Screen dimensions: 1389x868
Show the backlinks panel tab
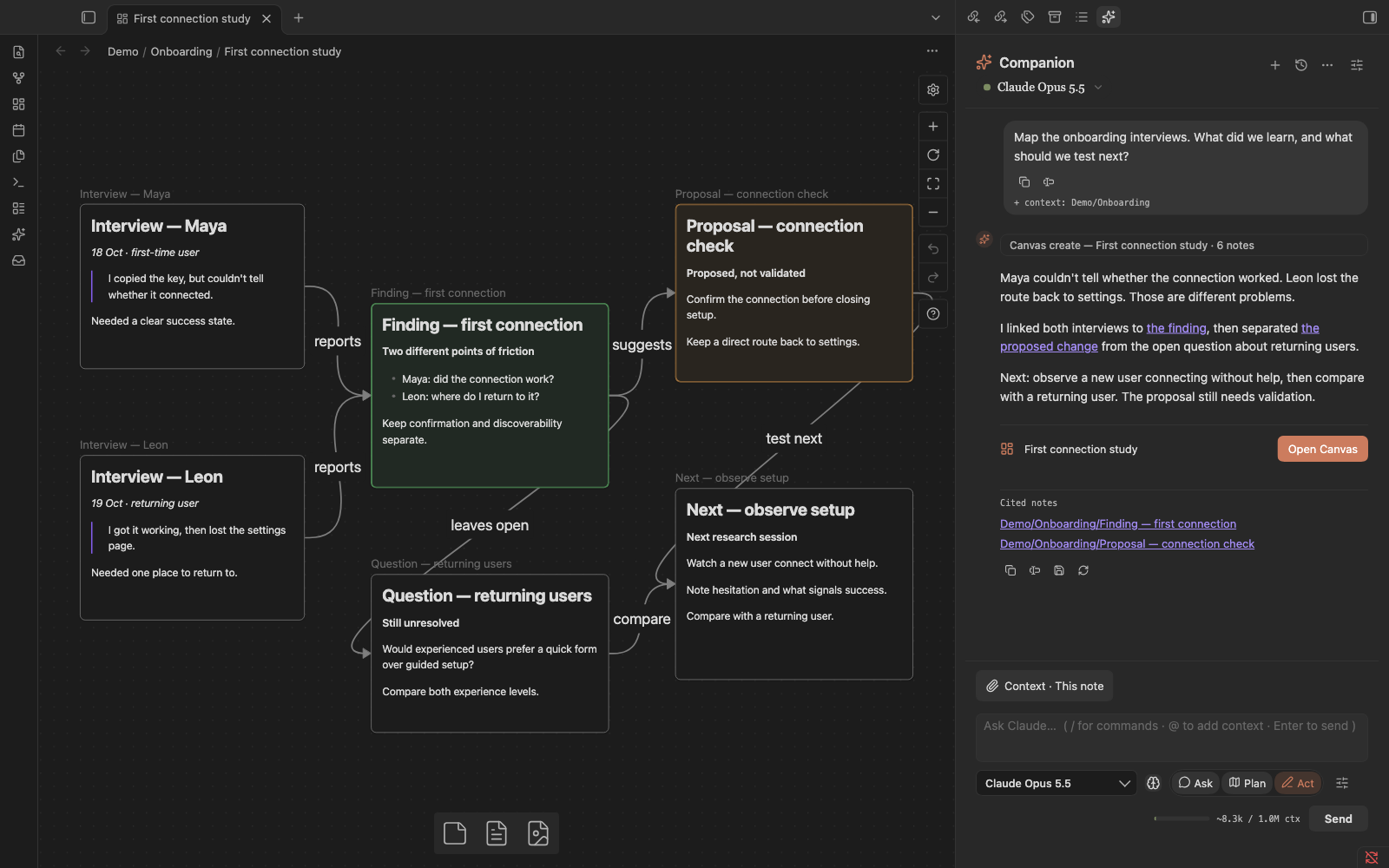click(x=974, y=17)
